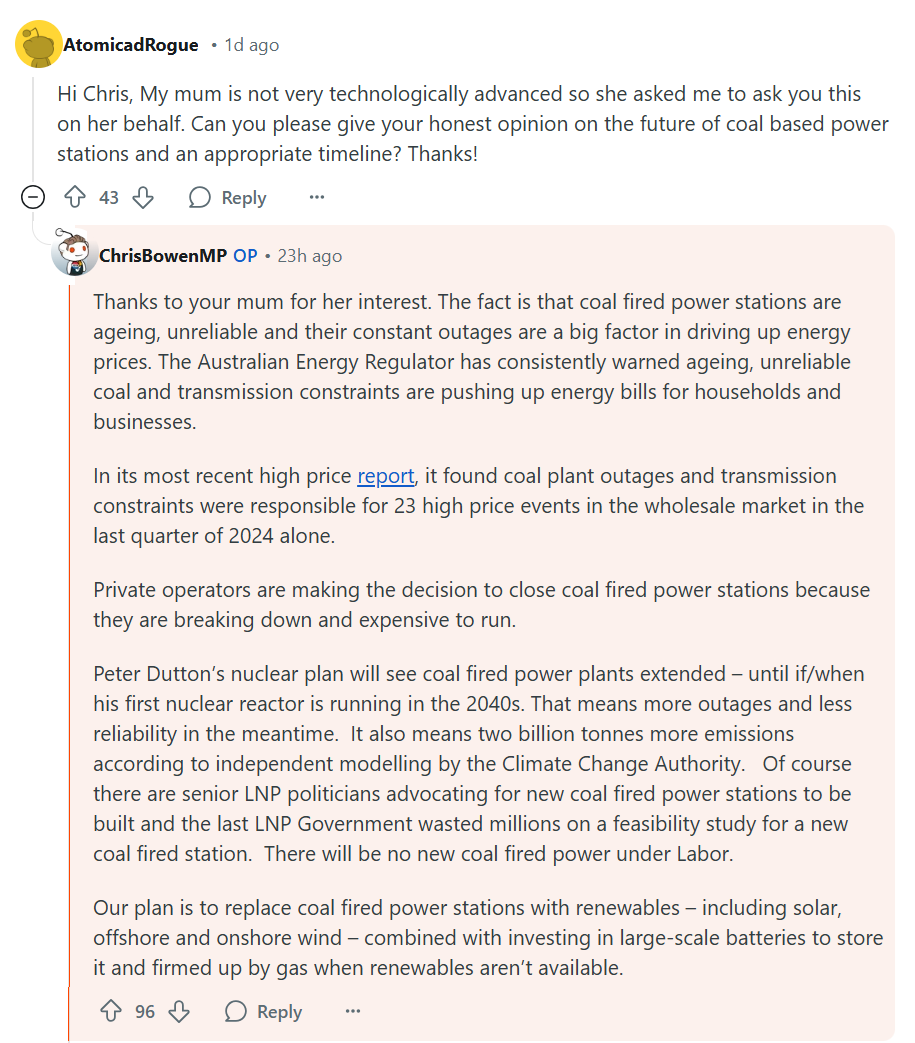
Task: Upvote AtomicadRogue's comment
Action: coord(76,198)
